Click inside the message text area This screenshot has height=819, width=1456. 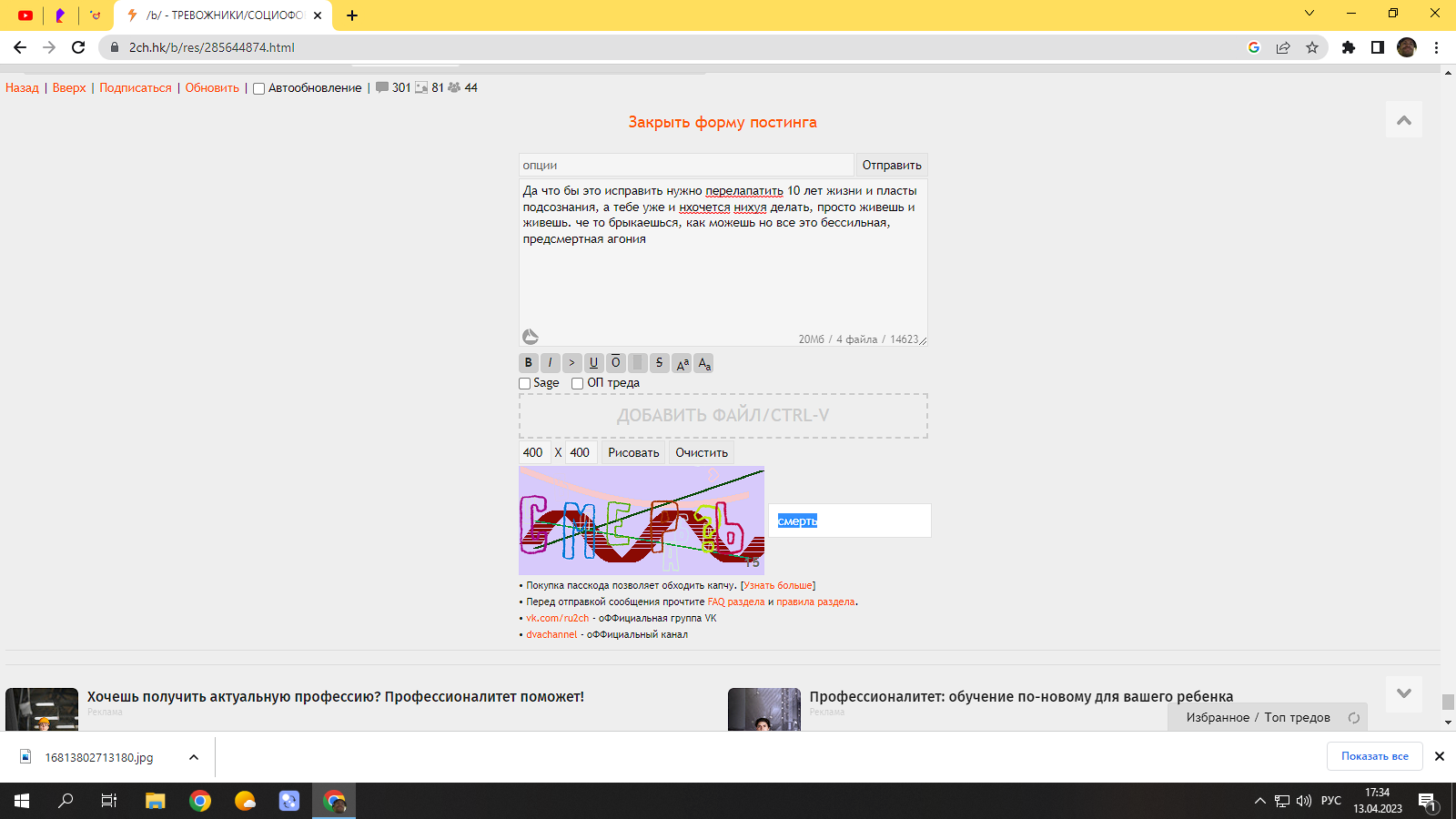coord(723,262)
